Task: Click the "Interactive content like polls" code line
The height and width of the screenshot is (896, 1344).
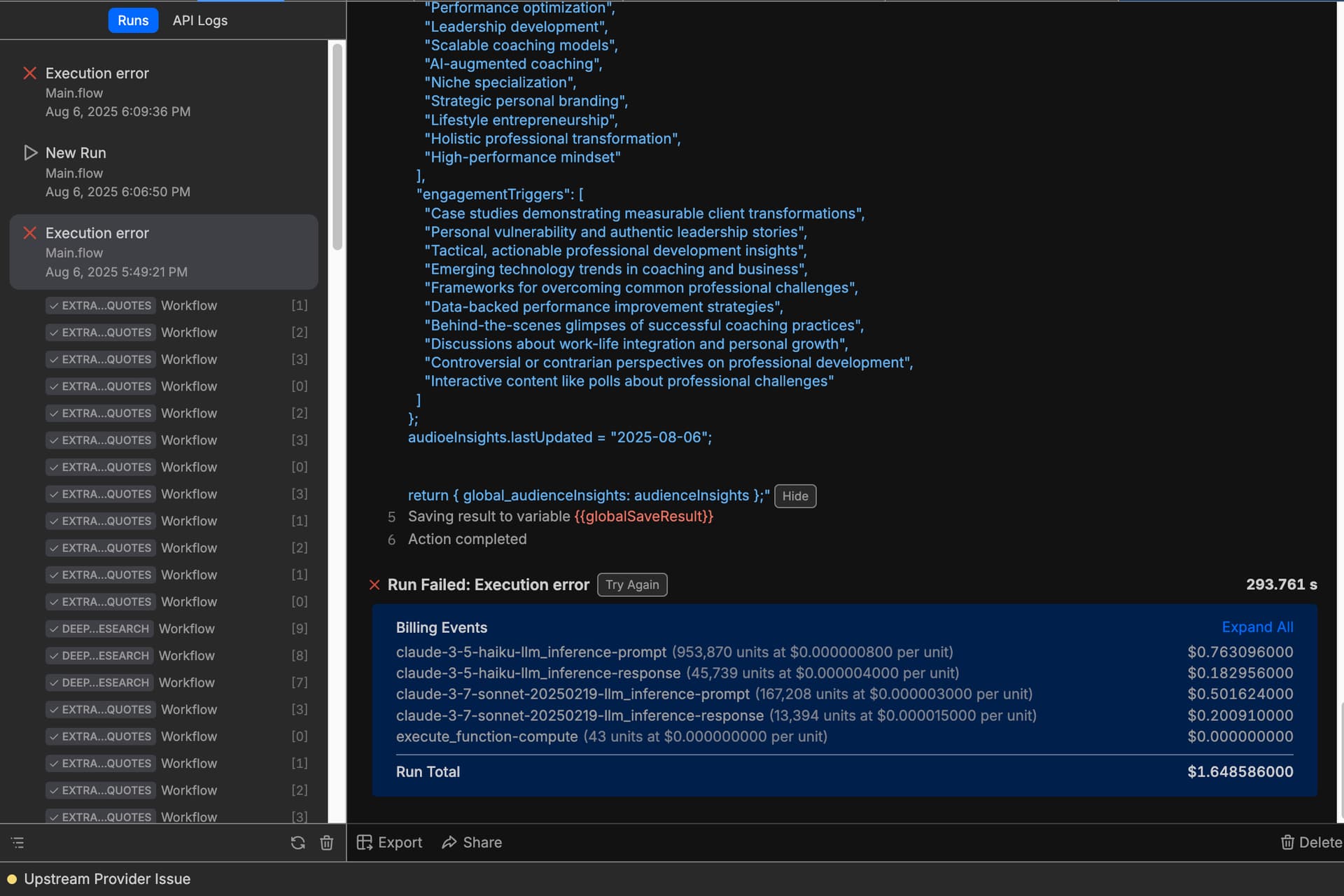Action: coord(629,381)
